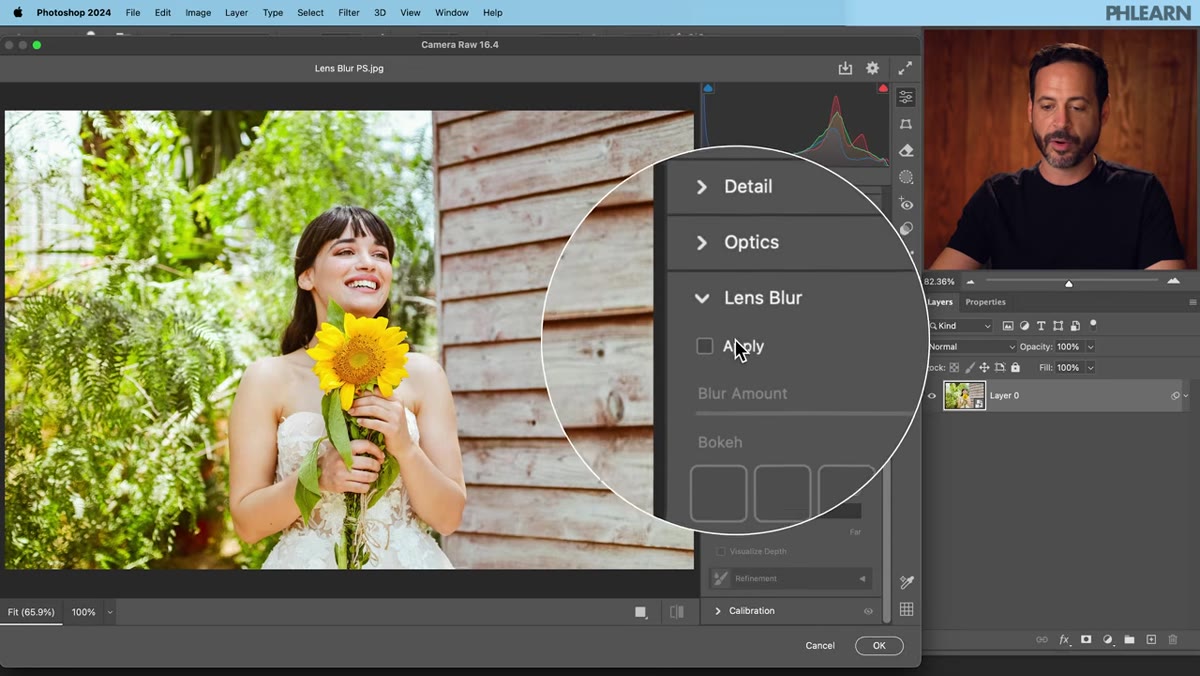
Task: Select the Geometry crop tool in Camera Raw
Action: 906,124
